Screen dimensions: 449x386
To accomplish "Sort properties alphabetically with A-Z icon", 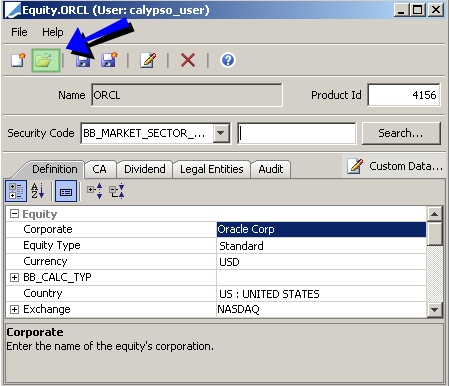I will coord(37,191).
